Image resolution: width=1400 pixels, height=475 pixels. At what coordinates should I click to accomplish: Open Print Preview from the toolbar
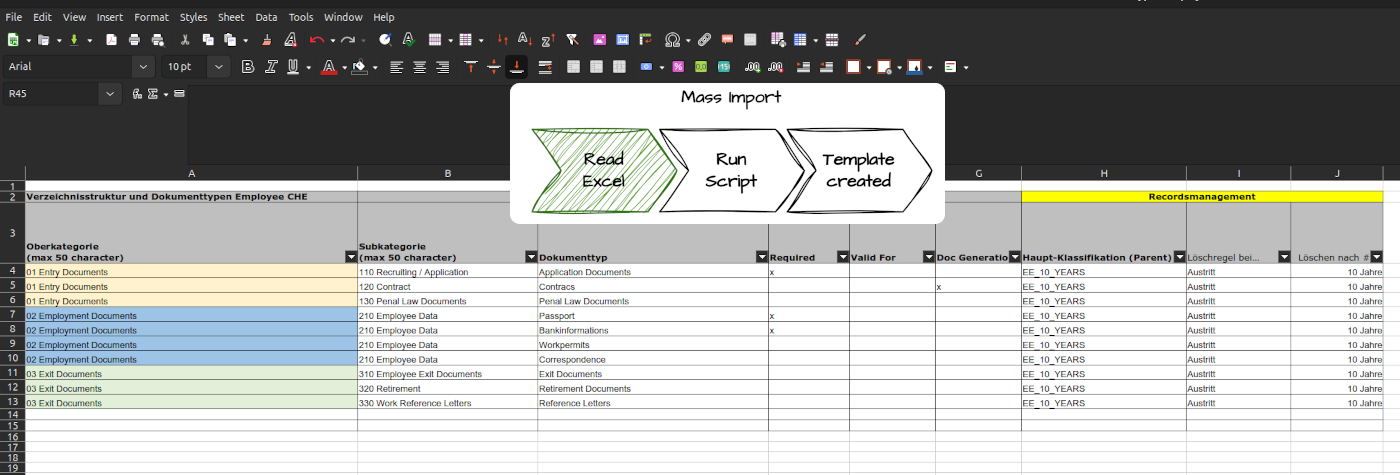(157, 40)
